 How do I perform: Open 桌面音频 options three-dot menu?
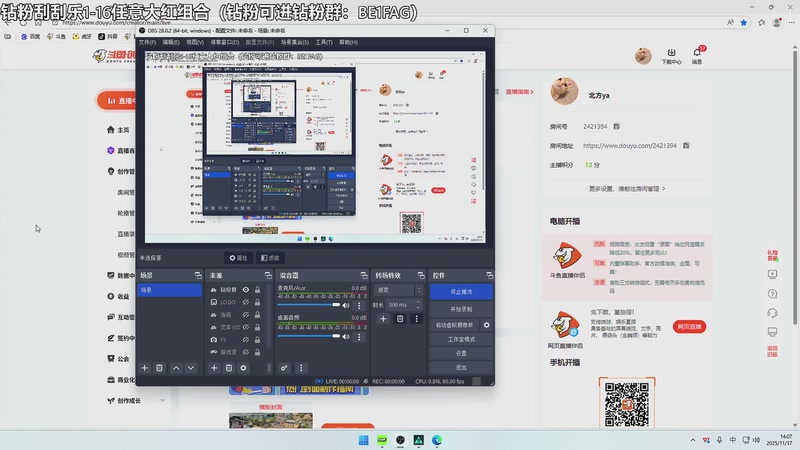click(x=359, y=337)
